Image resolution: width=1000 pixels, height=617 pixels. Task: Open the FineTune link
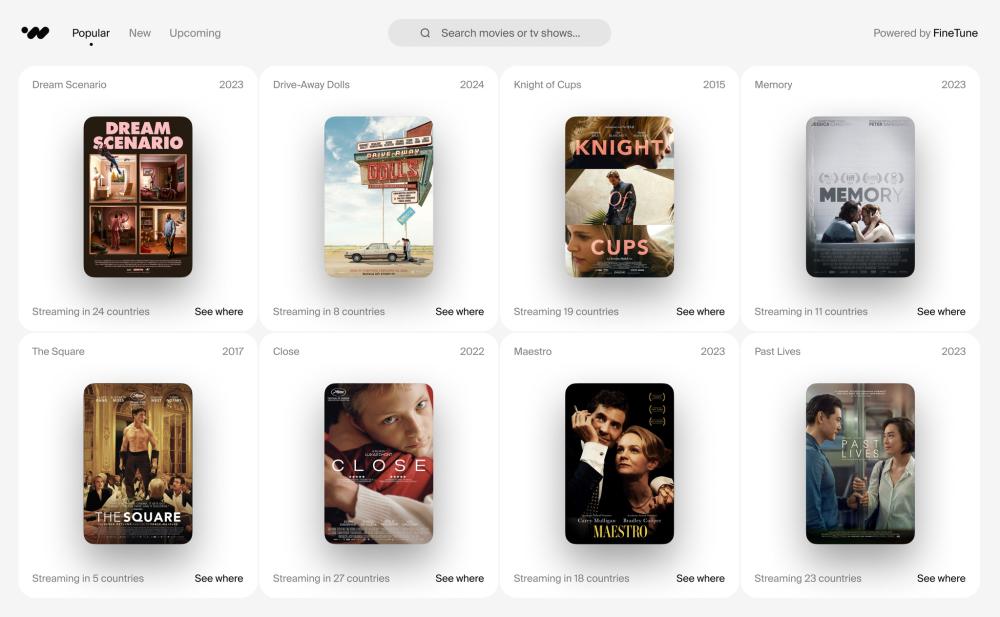pos(955,33)
